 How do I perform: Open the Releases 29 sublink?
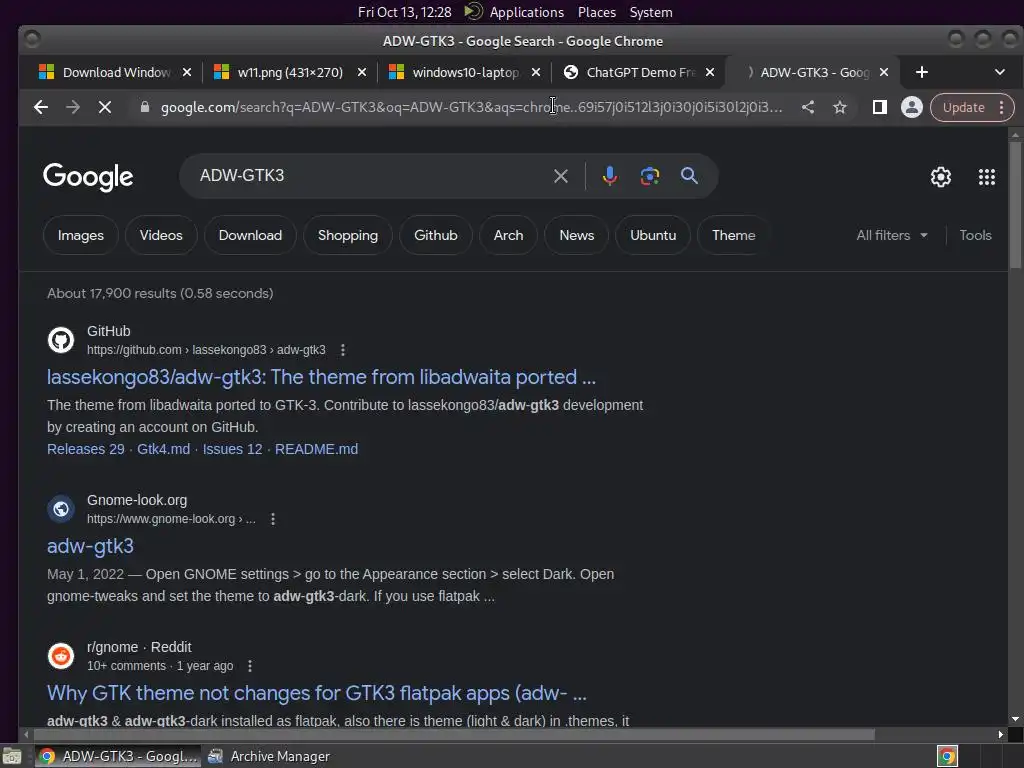point(86,449)
